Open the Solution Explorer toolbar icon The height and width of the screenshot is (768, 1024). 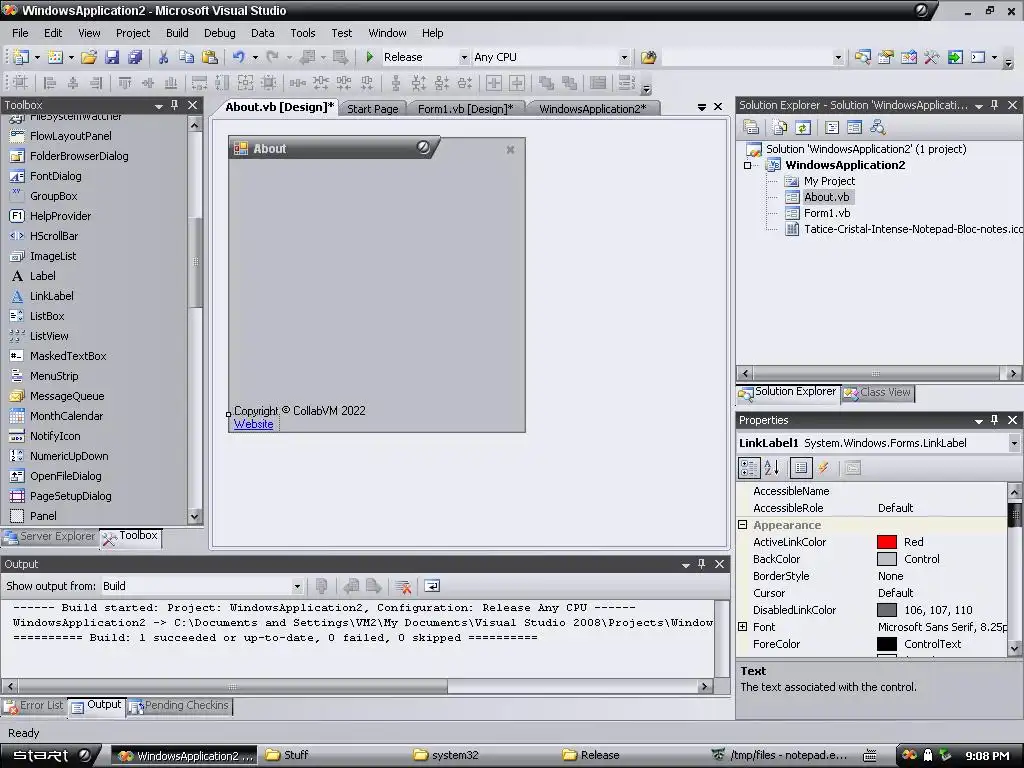[863, 57]
